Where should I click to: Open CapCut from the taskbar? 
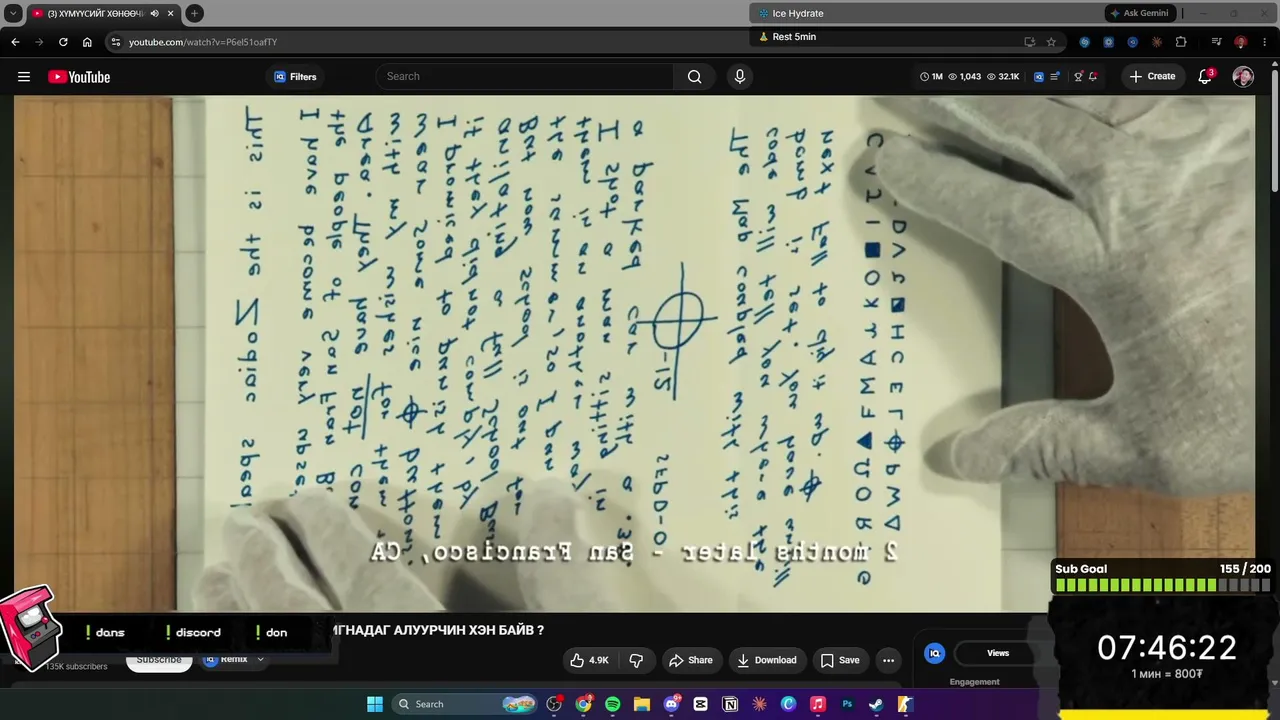[701, 704]
